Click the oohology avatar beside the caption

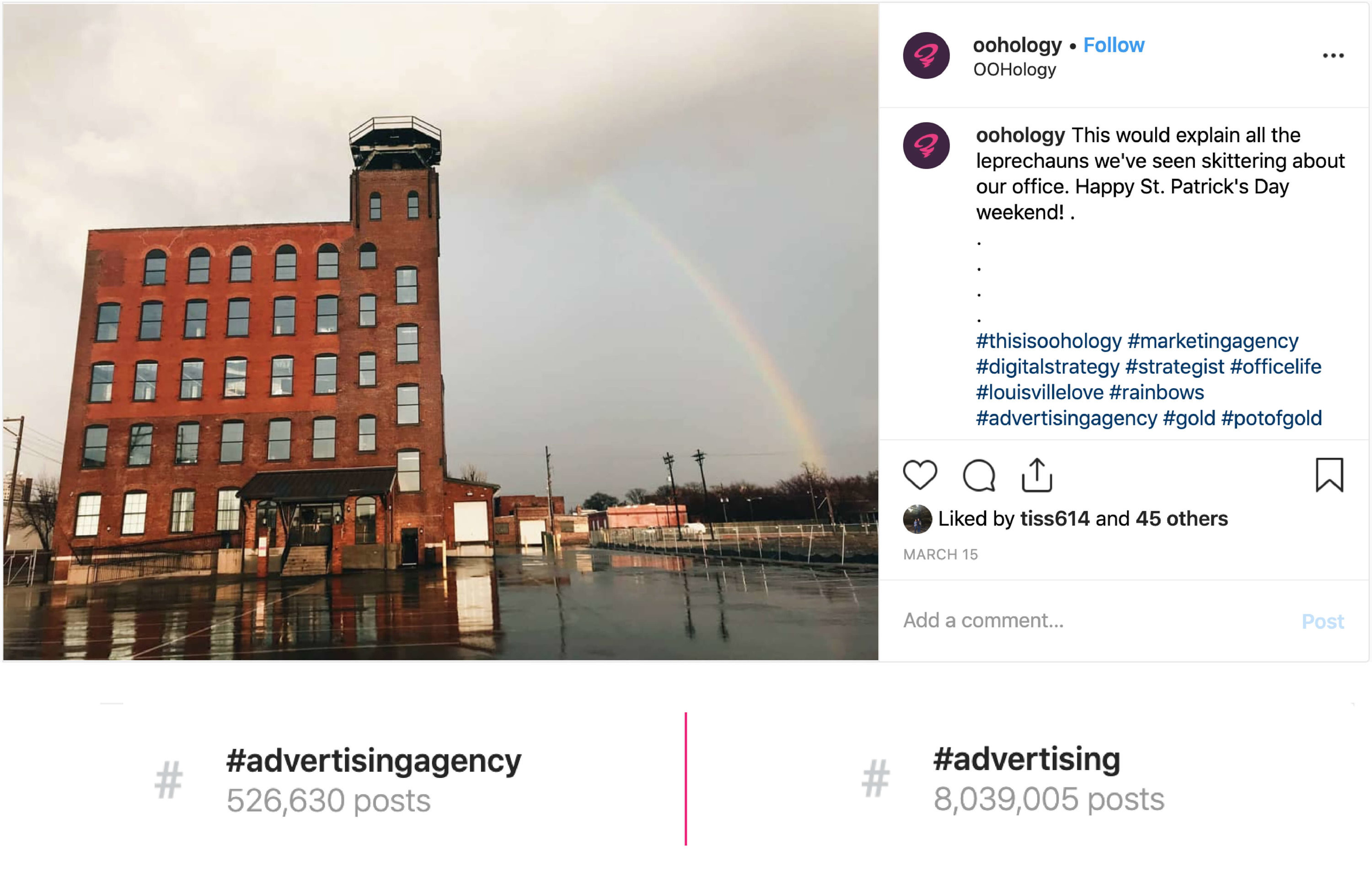click(926, 145)
